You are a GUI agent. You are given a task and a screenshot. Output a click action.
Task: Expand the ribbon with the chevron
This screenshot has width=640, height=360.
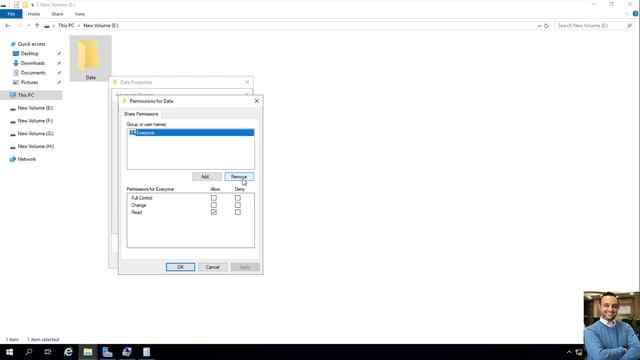pos(627,14)
